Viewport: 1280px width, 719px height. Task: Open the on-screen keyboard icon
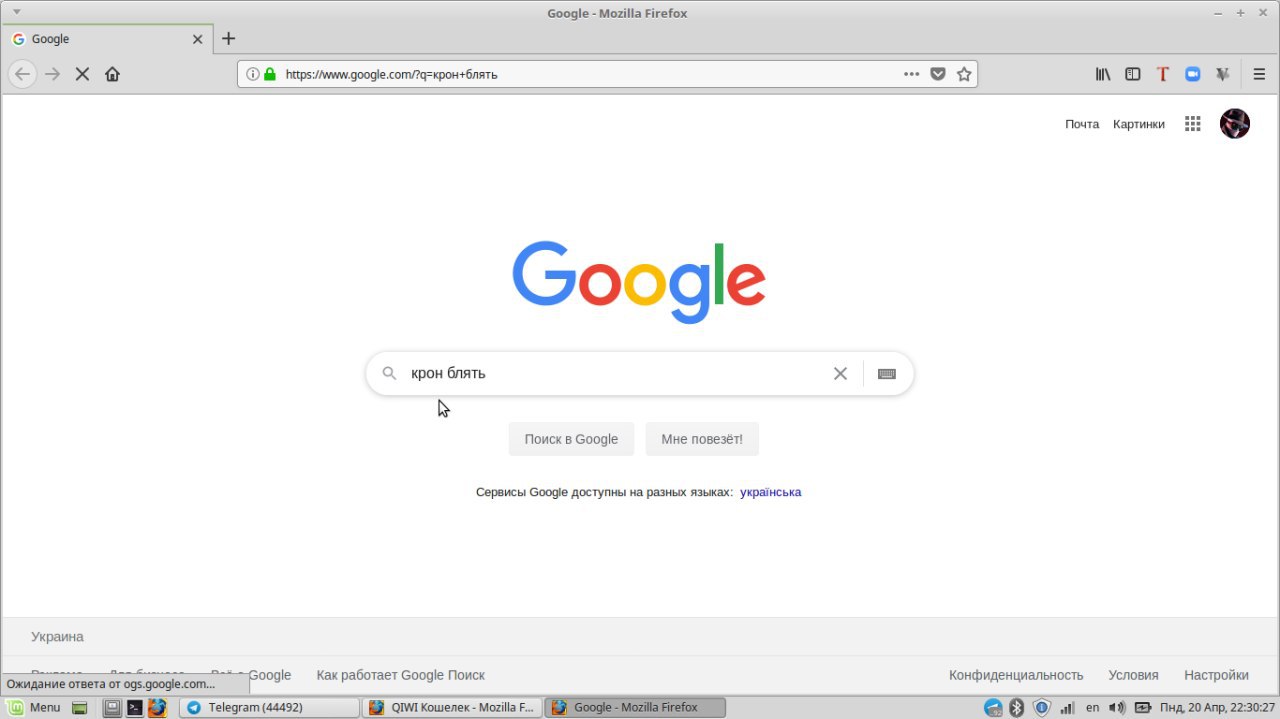pos(887,374)
